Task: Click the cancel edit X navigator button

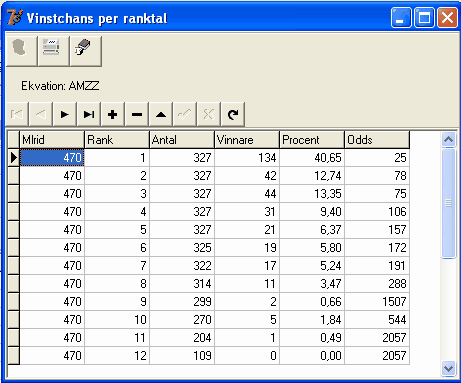Action: coord(209,114)
